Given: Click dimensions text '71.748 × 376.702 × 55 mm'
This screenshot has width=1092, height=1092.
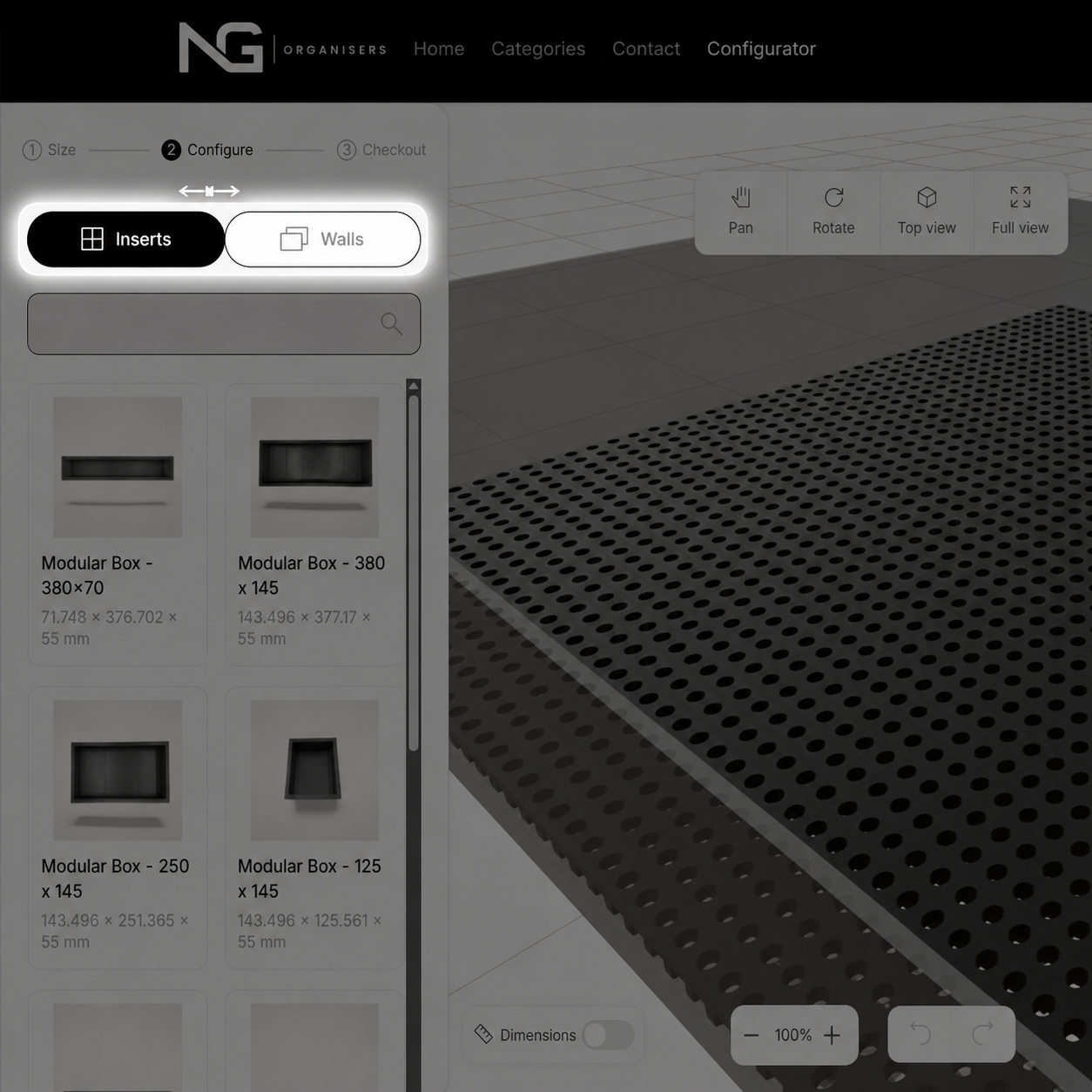Looking at the screenshot, I should click(x=109, y=628).
